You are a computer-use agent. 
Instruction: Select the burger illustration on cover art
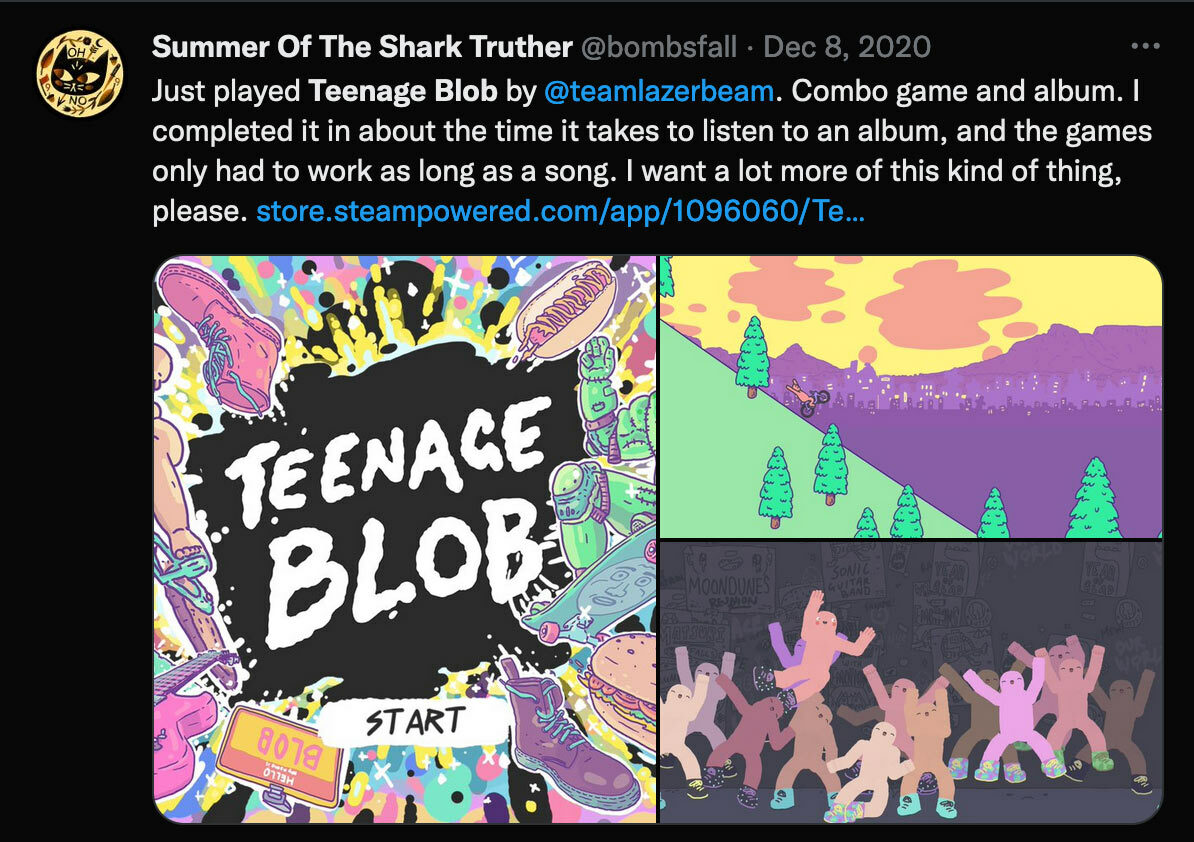tap(619, 689)
